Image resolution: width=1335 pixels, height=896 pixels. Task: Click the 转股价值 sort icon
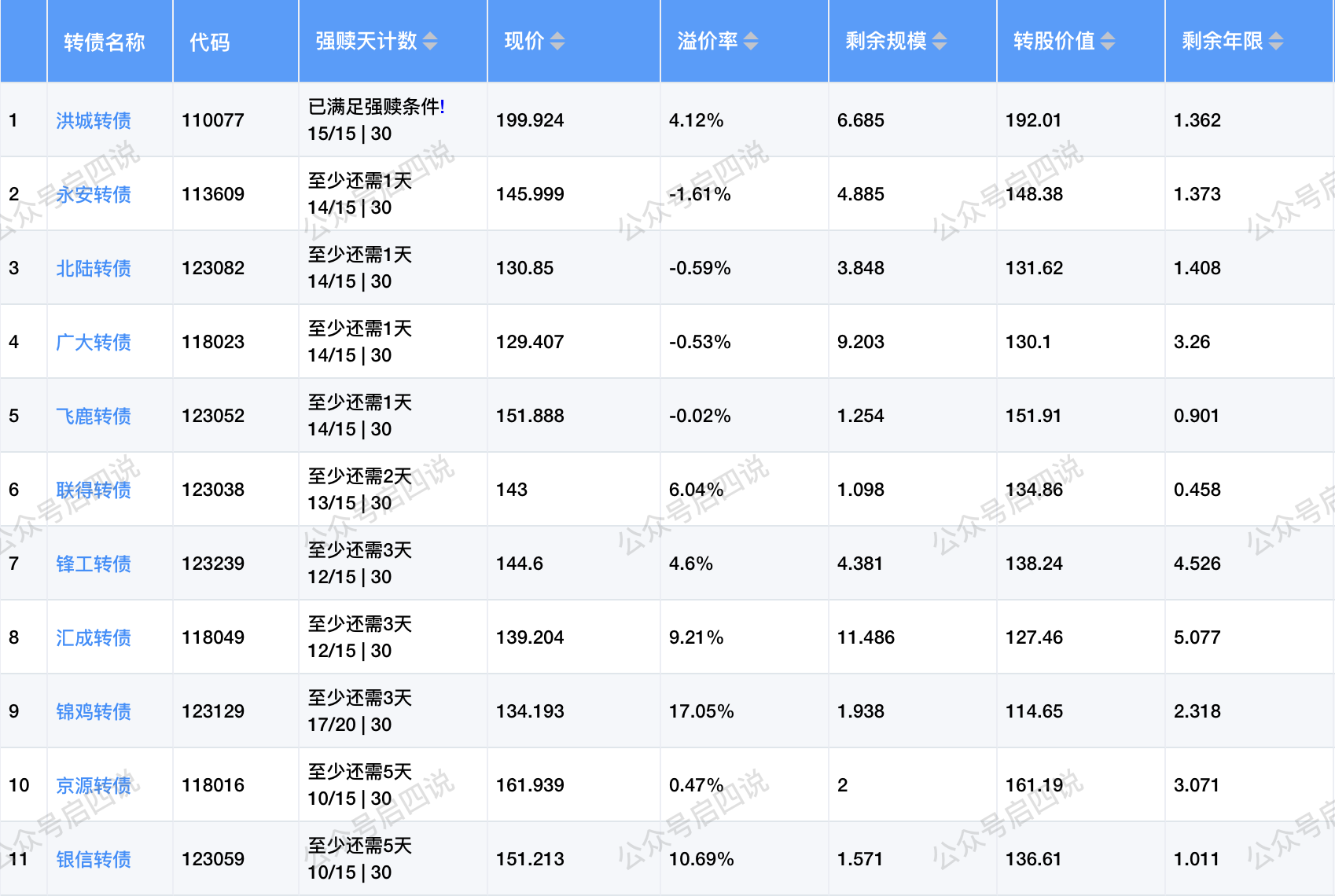[1108, 41]
